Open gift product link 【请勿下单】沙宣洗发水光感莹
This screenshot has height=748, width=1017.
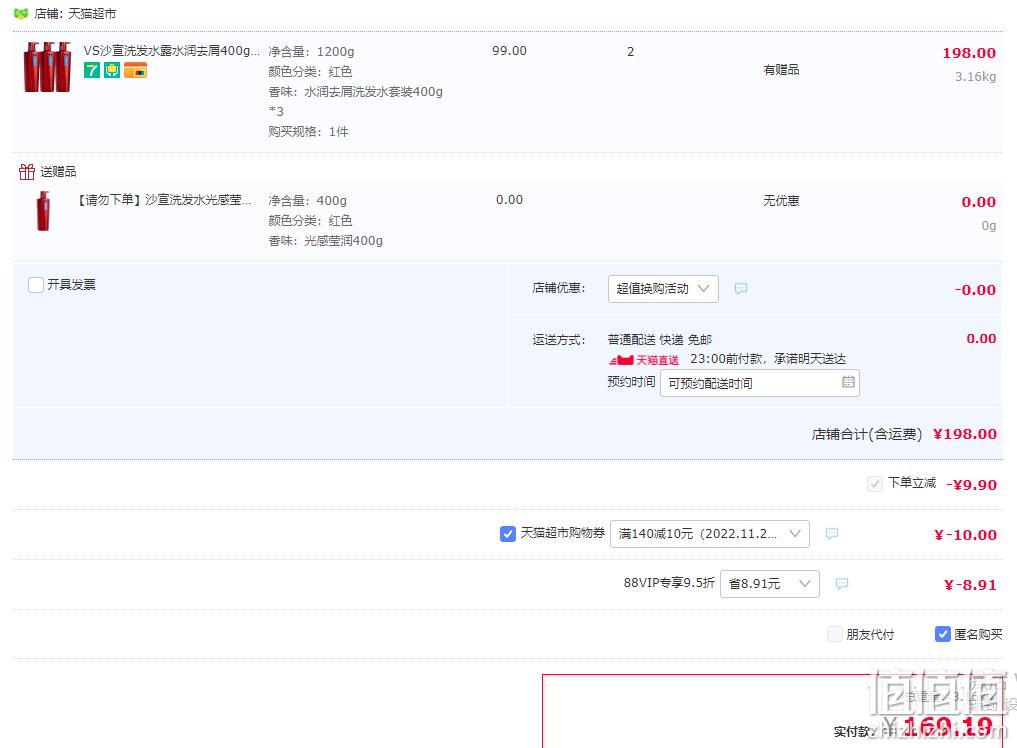click(x=163, y=199)
